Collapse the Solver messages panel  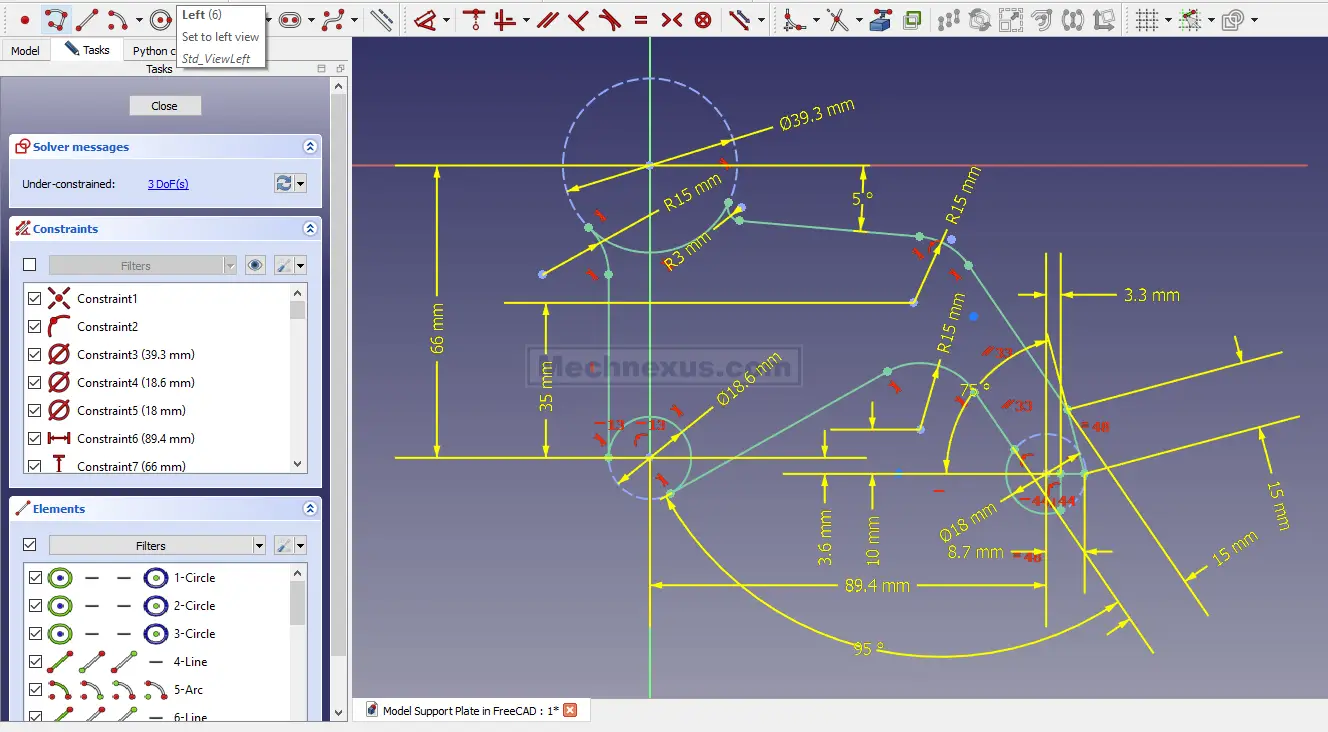coord(310,147)
